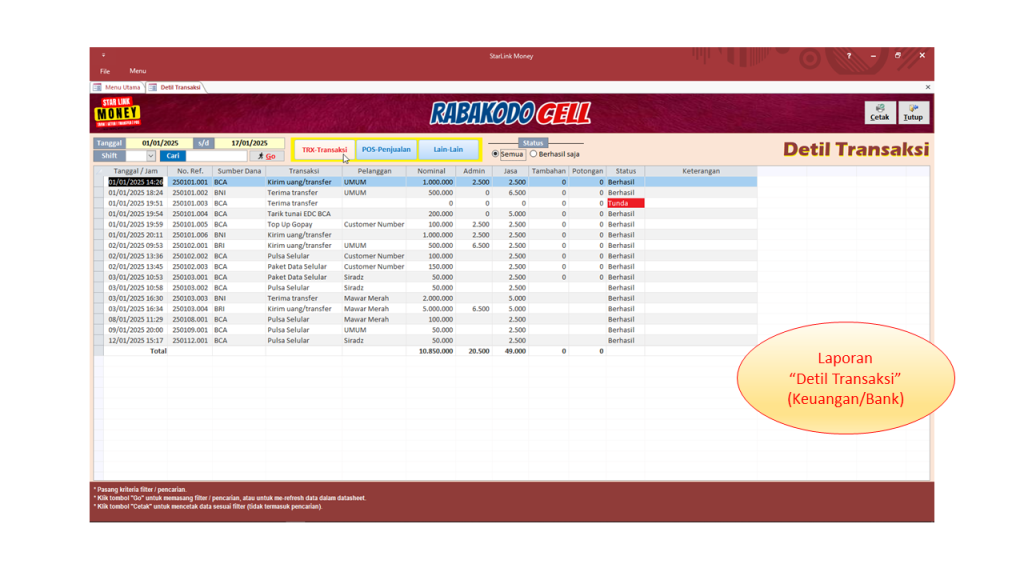Click the Admin column header
Viewport: 1024px width, 576px height.
click(x=474, y=171)
